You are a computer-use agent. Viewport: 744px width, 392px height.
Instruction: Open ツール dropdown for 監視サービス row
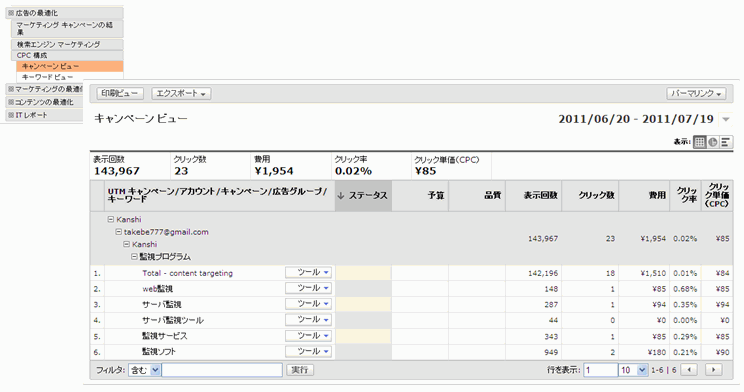pos(308,336)
